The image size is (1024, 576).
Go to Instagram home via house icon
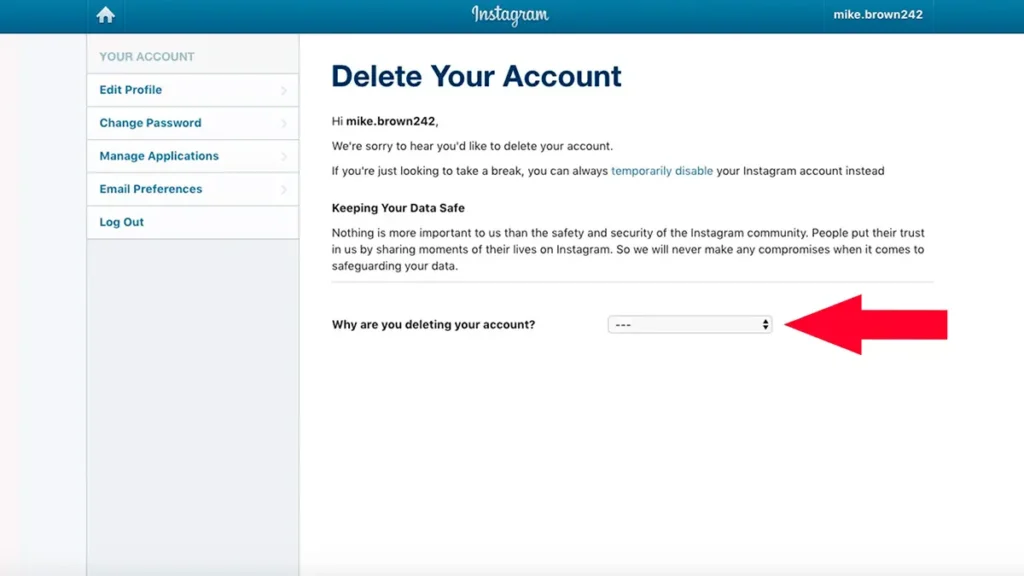(105, 15)
